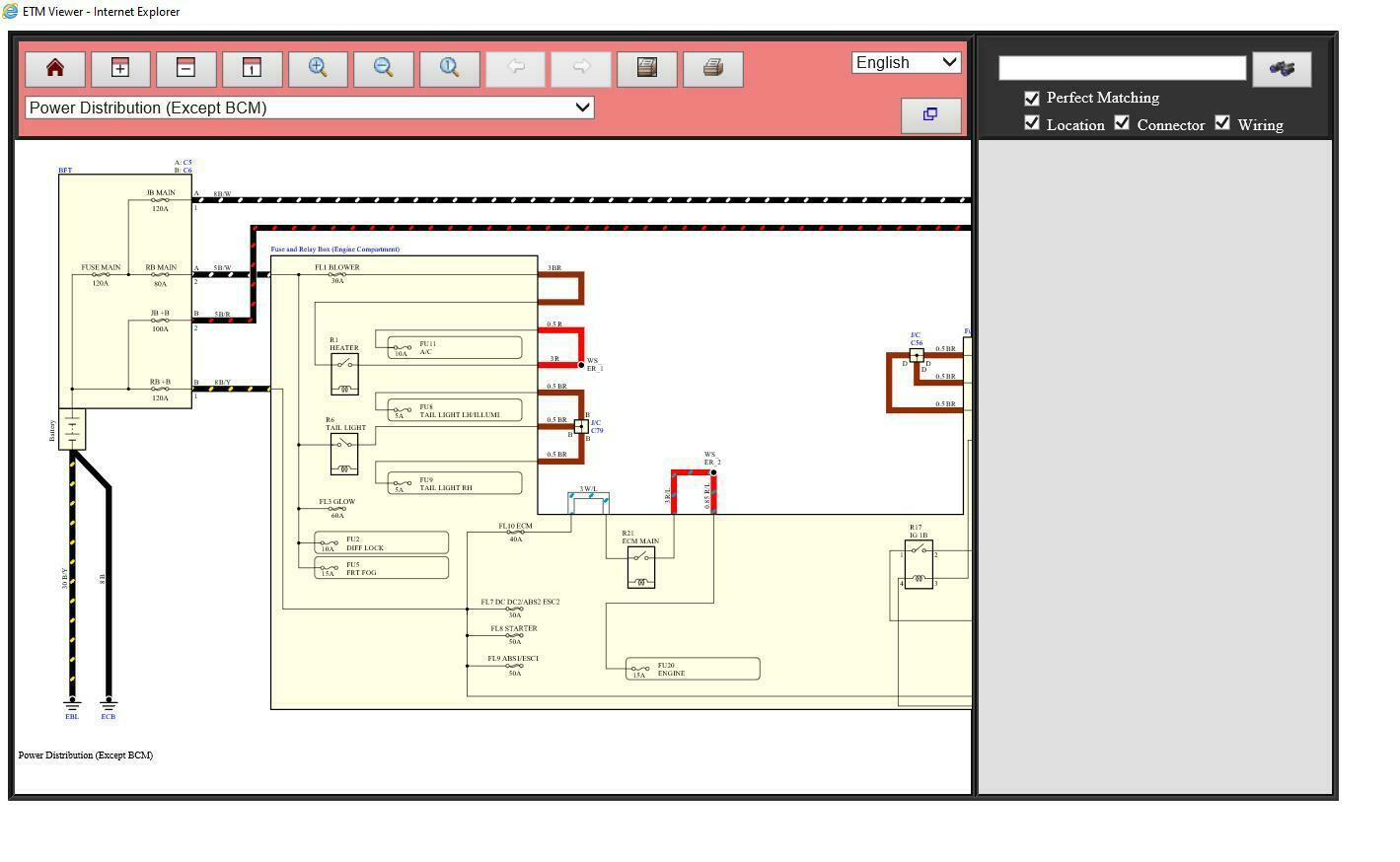Open the English language dropdown
The image size is (1400, 862).
(x=906, y=62)
